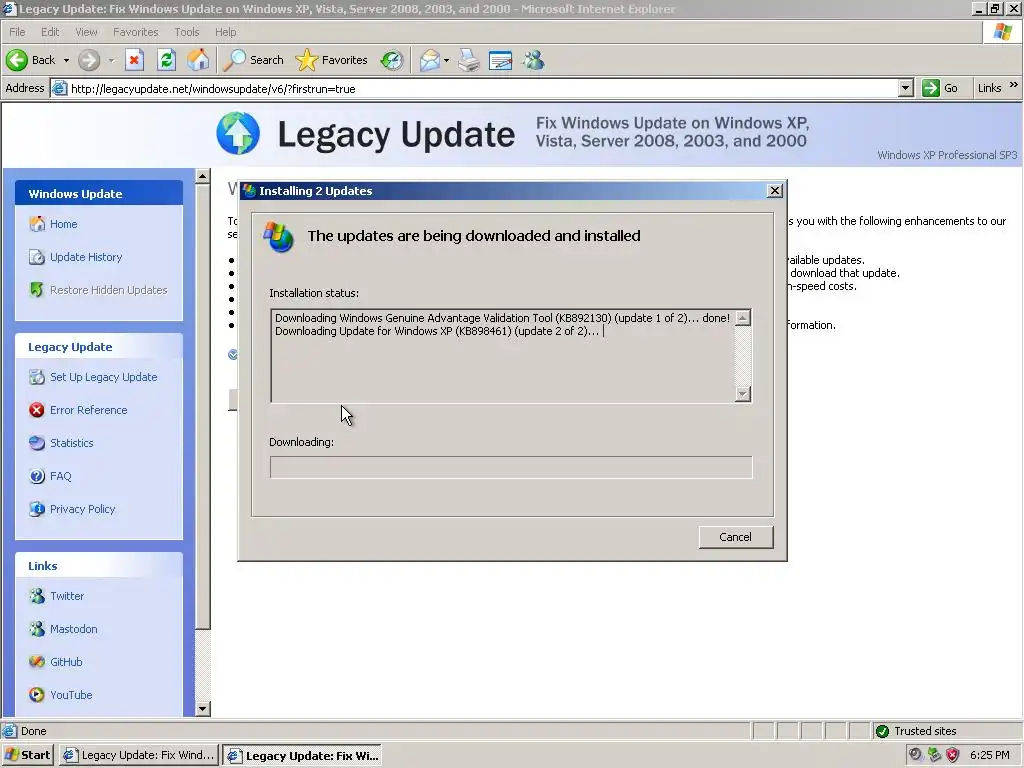Viewport: 1024px width, 768px height.
Task: Click the sidebar scrollbar down arrow
Action: [x=202, y=709]
